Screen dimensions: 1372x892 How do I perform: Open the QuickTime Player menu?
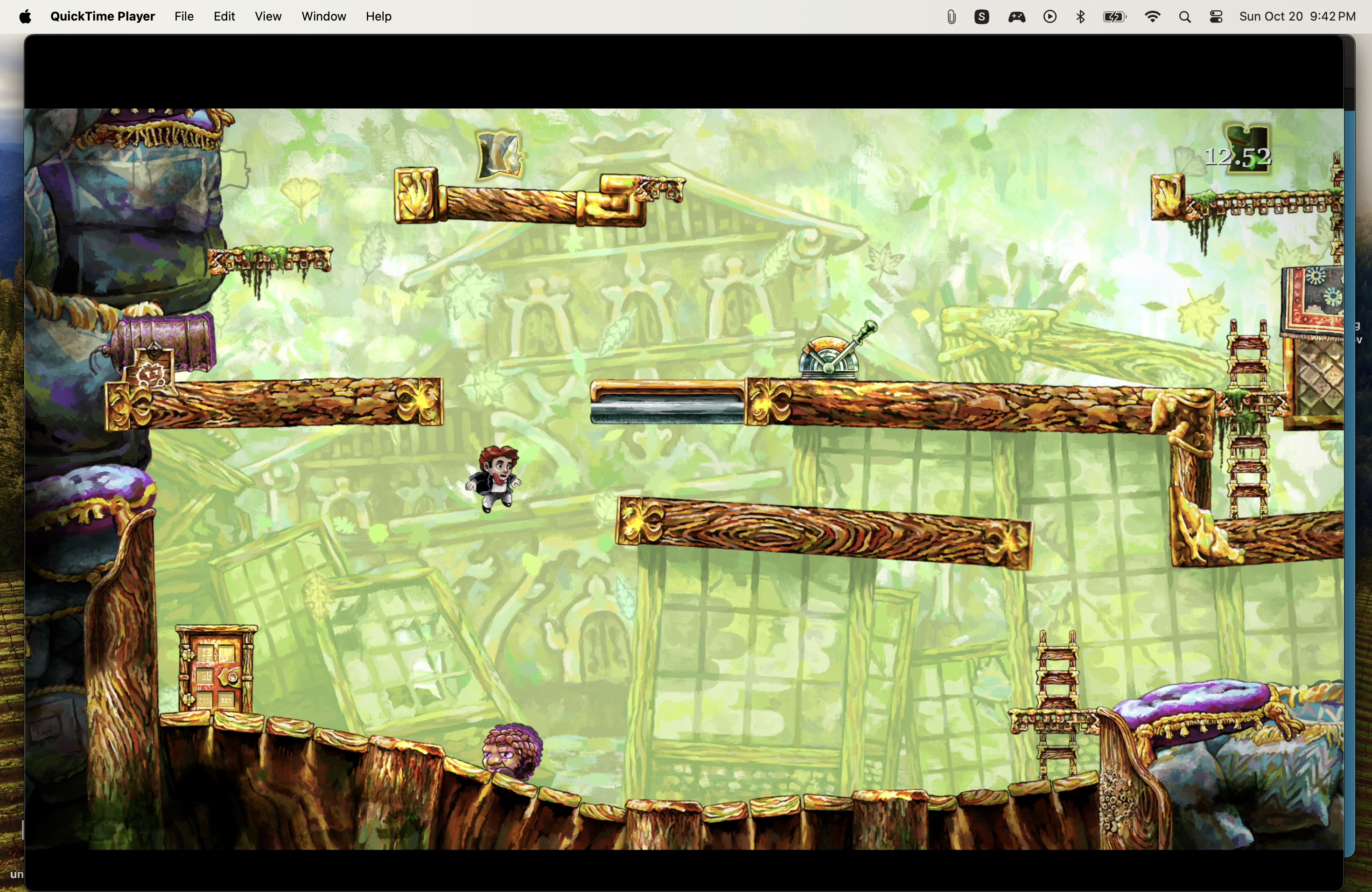tap(102, 17)
